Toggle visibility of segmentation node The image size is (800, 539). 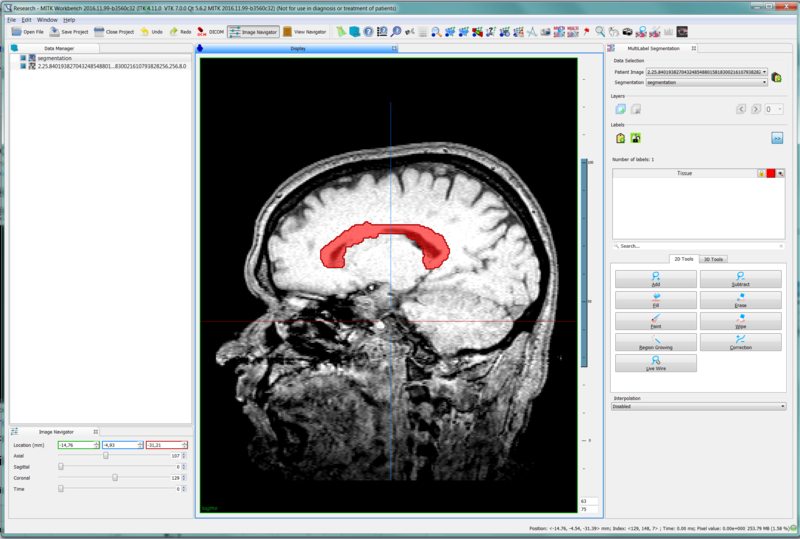coord(23,58)
